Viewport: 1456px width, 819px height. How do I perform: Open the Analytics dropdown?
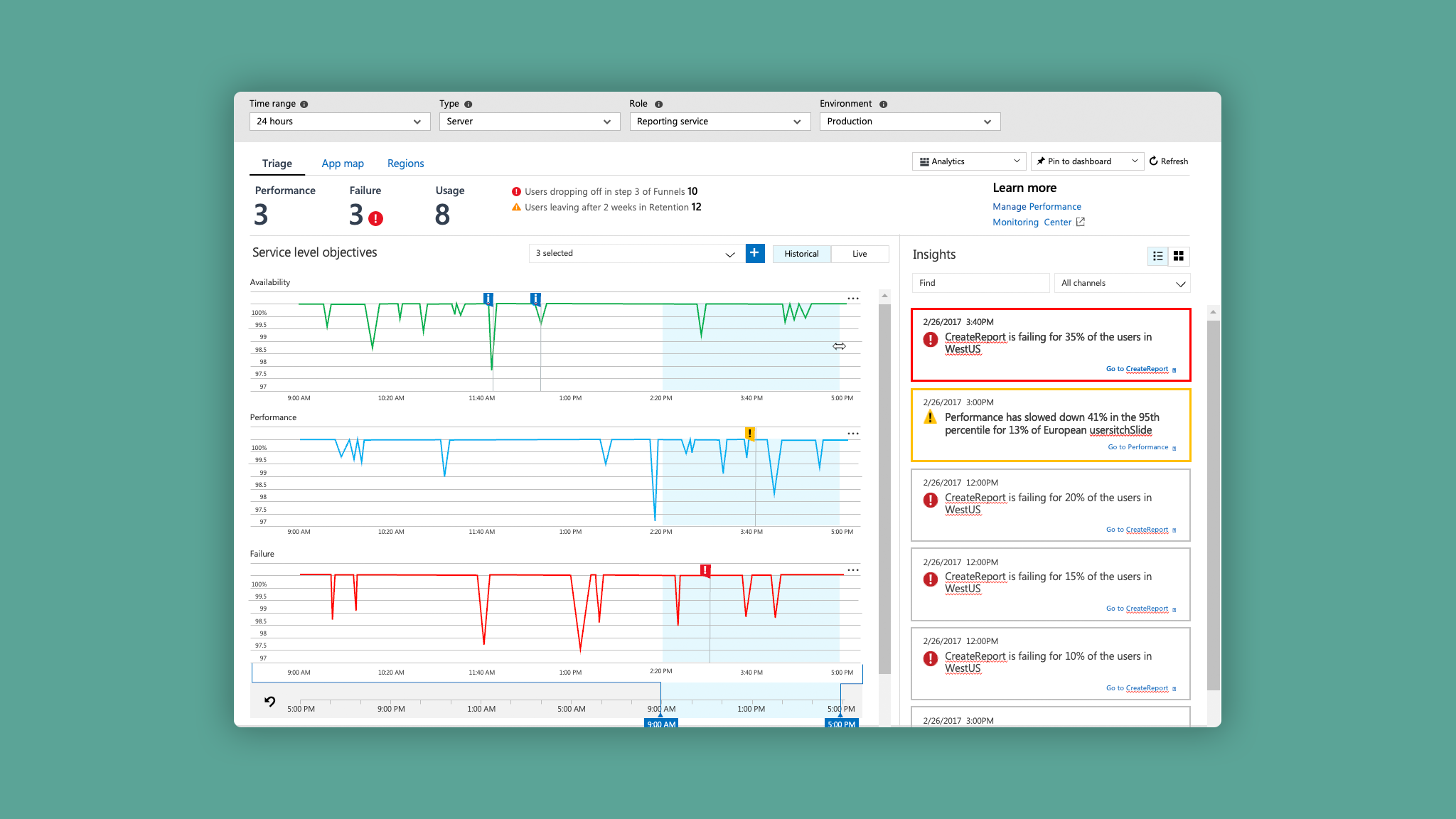(968, 161)
